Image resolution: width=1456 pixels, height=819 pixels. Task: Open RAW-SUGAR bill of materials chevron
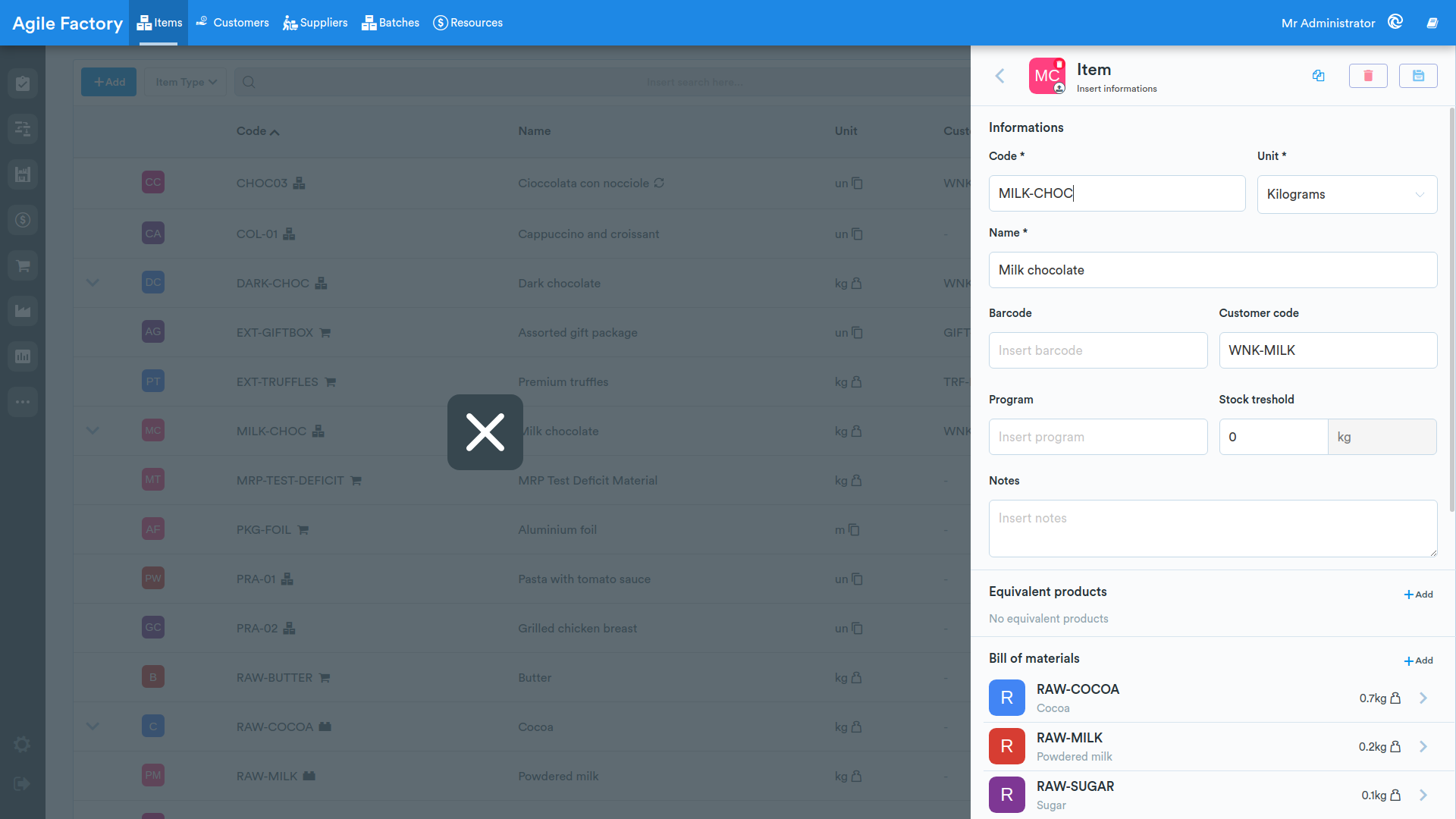click(x=1423, y=795)
